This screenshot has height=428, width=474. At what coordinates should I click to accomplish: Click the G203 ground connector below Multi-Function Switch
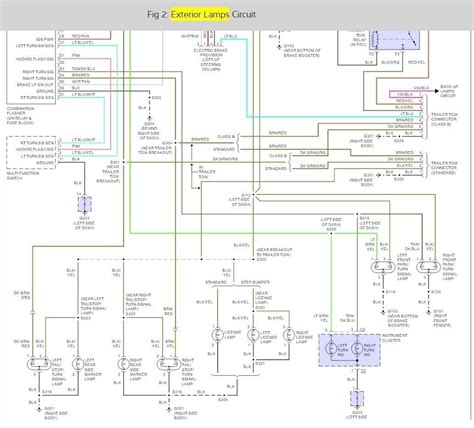[x=84, y=205]
